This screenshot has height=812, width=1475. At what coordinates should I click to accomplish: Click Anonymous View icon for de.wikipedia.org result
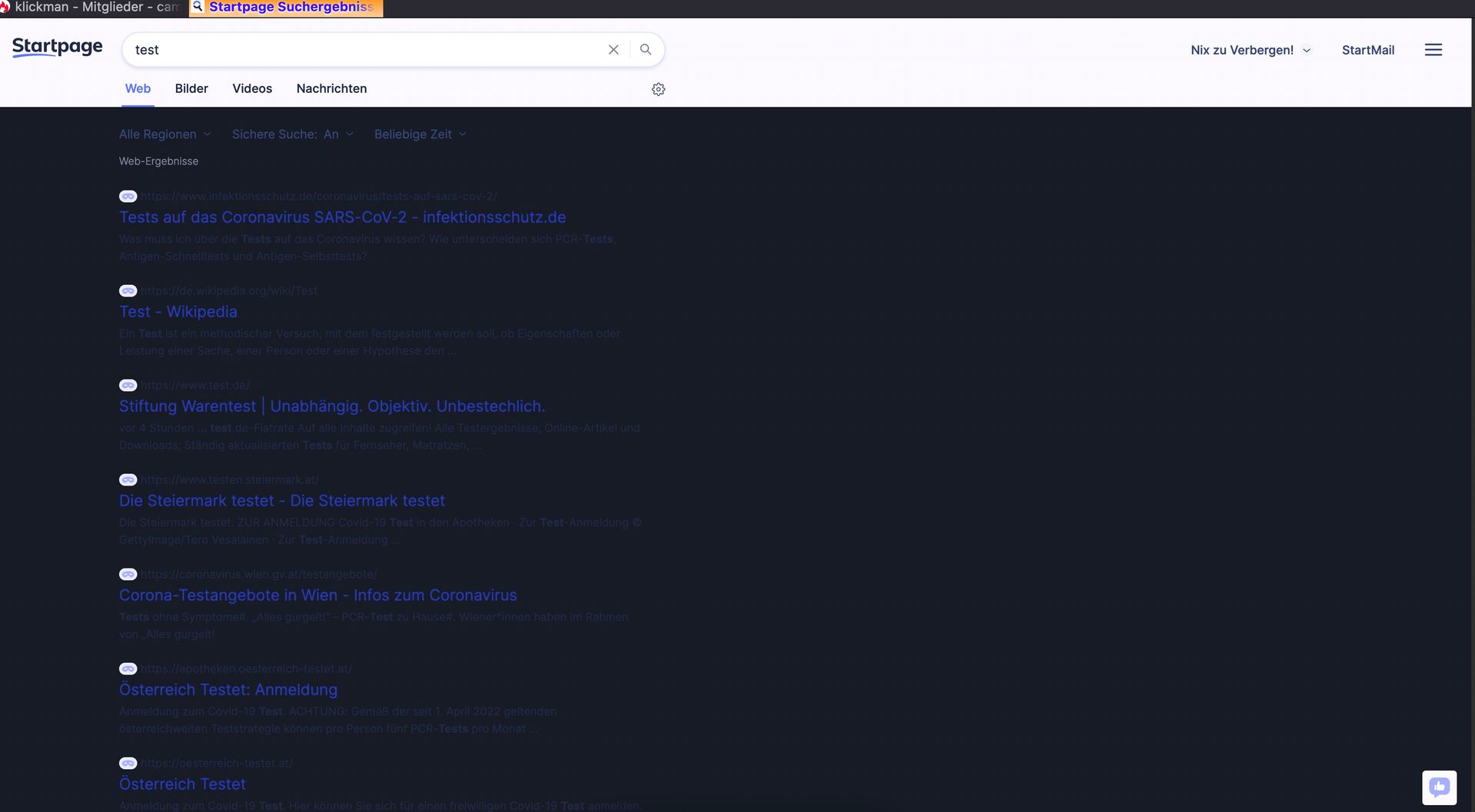coord(128,291)
